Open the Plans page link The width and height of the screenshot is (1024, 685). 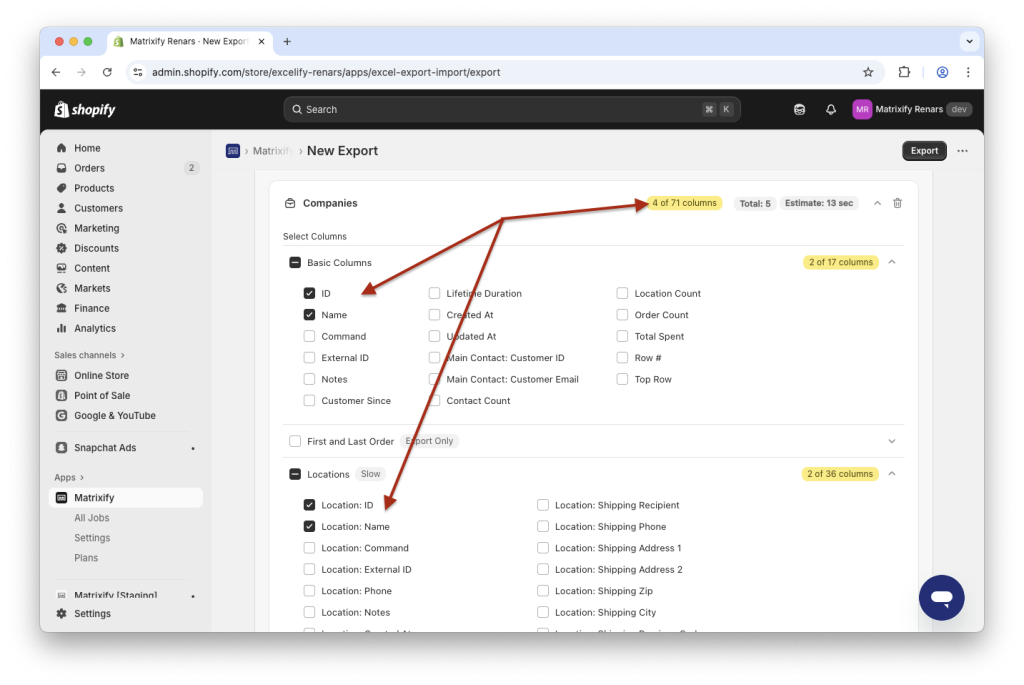[87, 557]
